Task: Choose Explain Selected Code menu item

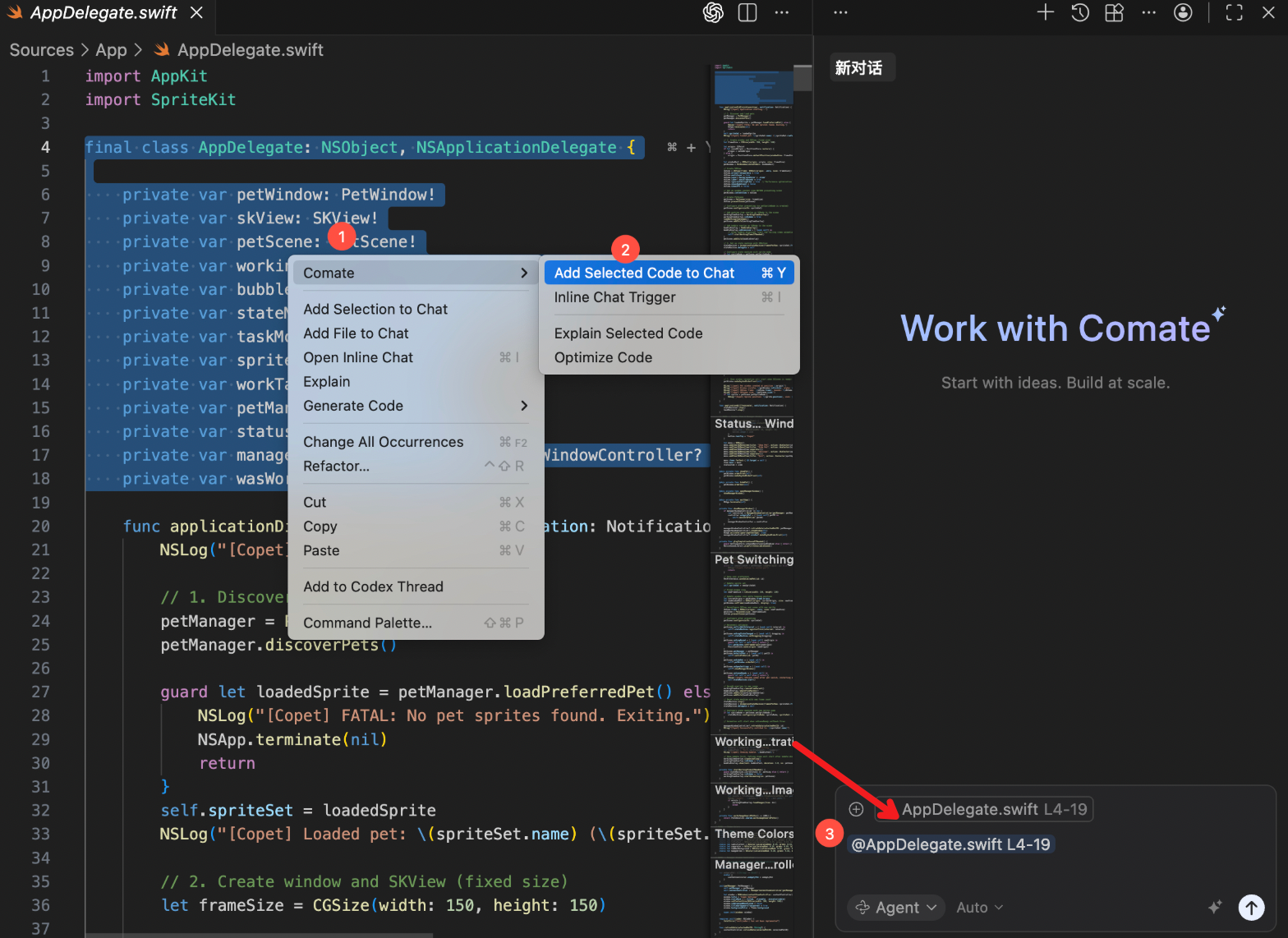Action: coord(628,333)
